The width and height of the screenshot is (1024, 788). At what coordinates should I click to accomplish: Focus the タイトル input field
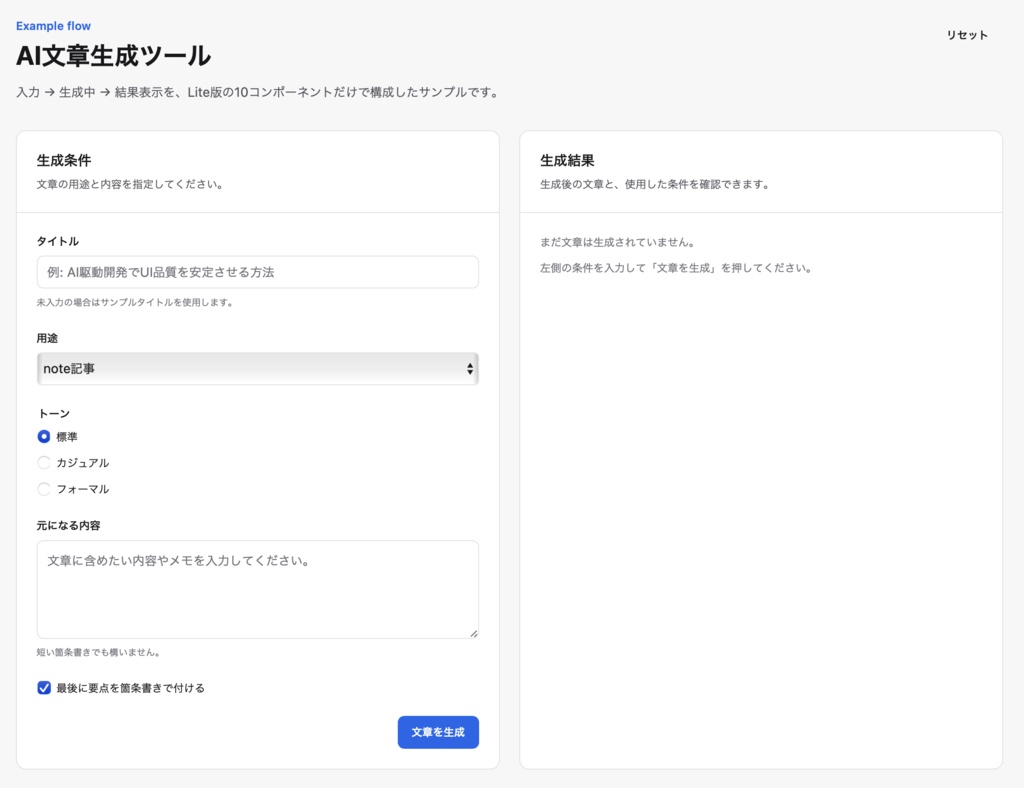click(258, 272)
